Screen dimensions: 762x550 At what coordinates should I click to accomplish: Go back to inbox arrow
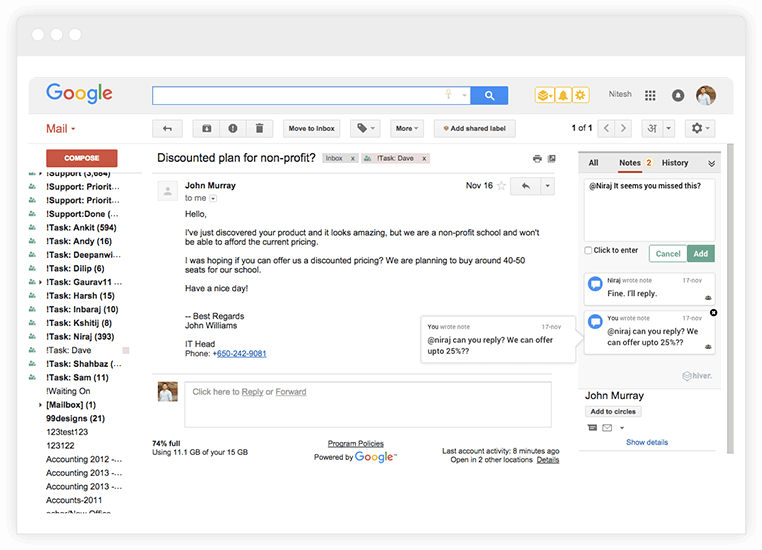tap(167, 128)
